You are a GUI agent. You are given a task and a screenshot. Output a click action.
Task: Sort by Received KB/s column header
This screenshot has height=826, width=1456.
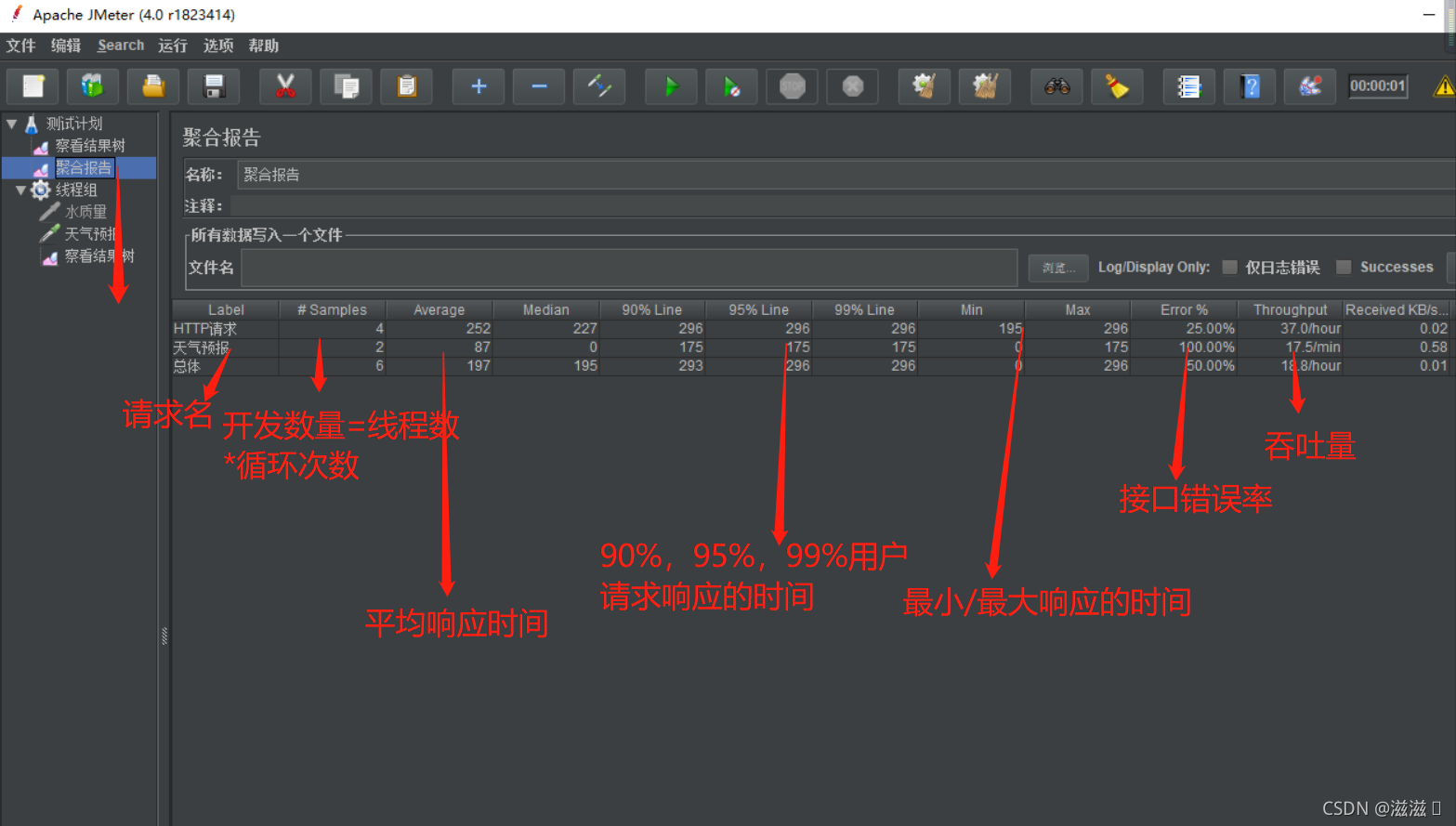click(x=1397, y=309)
